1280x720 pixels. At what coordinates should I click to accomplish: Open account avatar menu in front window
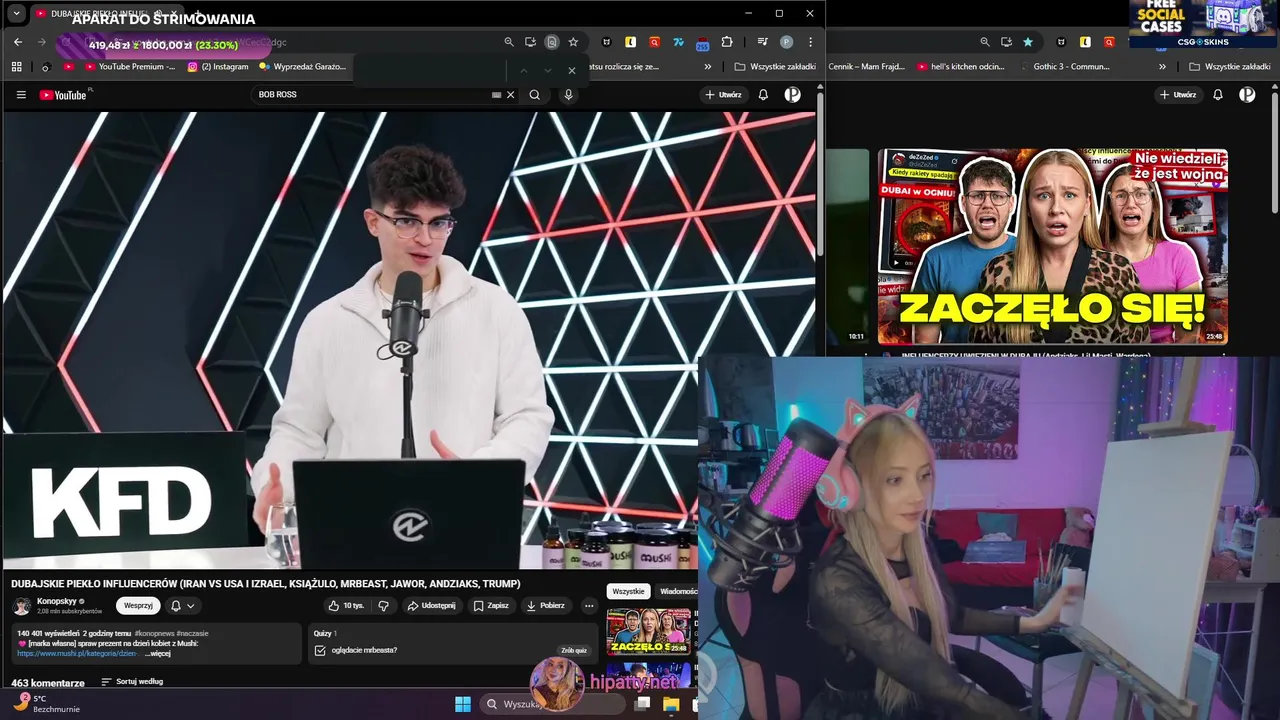(x=792, y=95)
